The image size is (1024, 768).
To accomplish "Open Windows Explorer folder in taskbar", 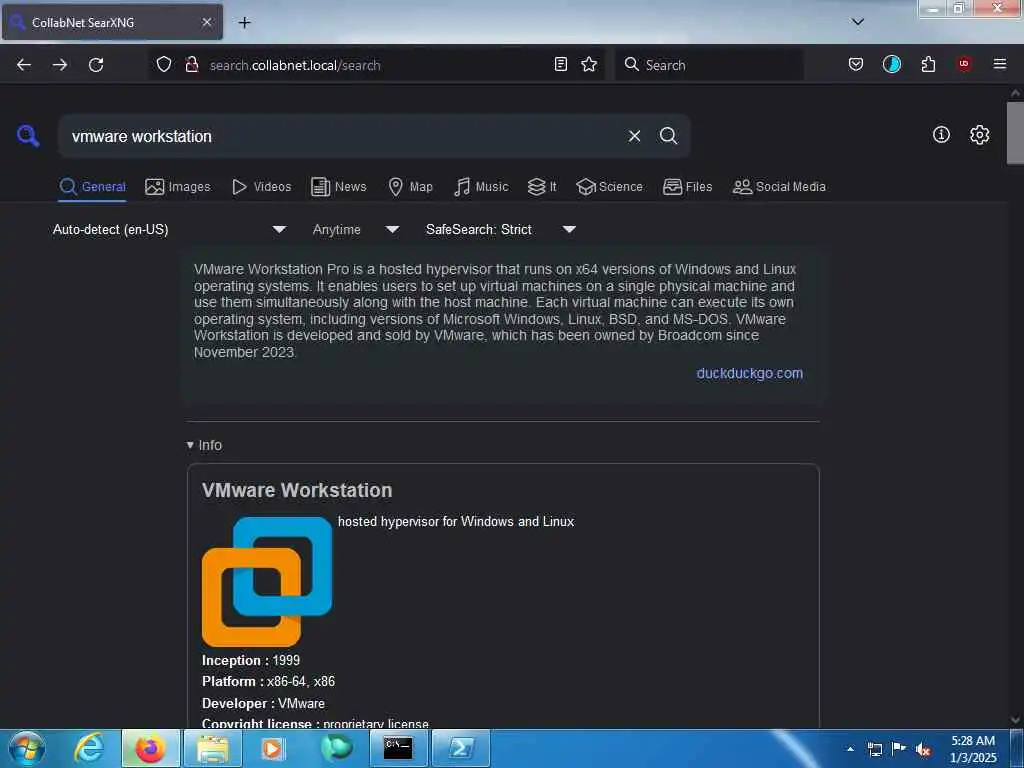I will coord(213,748).
